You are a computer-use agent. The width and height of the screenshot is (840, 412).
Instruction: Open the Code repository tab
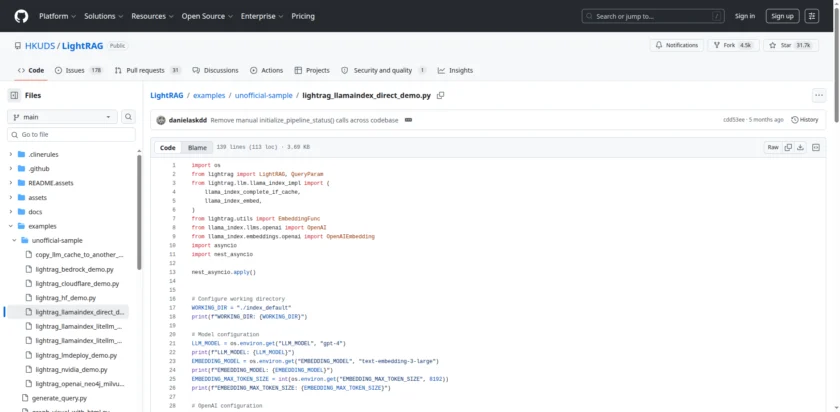[31, 70]
